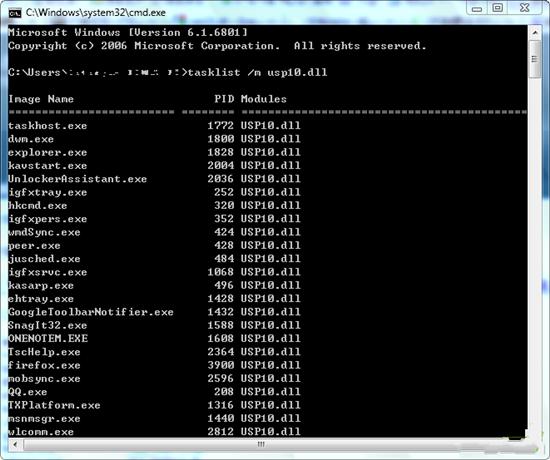
Task: Click the cmd.exe title bar icon
Action: pos(15,13)
